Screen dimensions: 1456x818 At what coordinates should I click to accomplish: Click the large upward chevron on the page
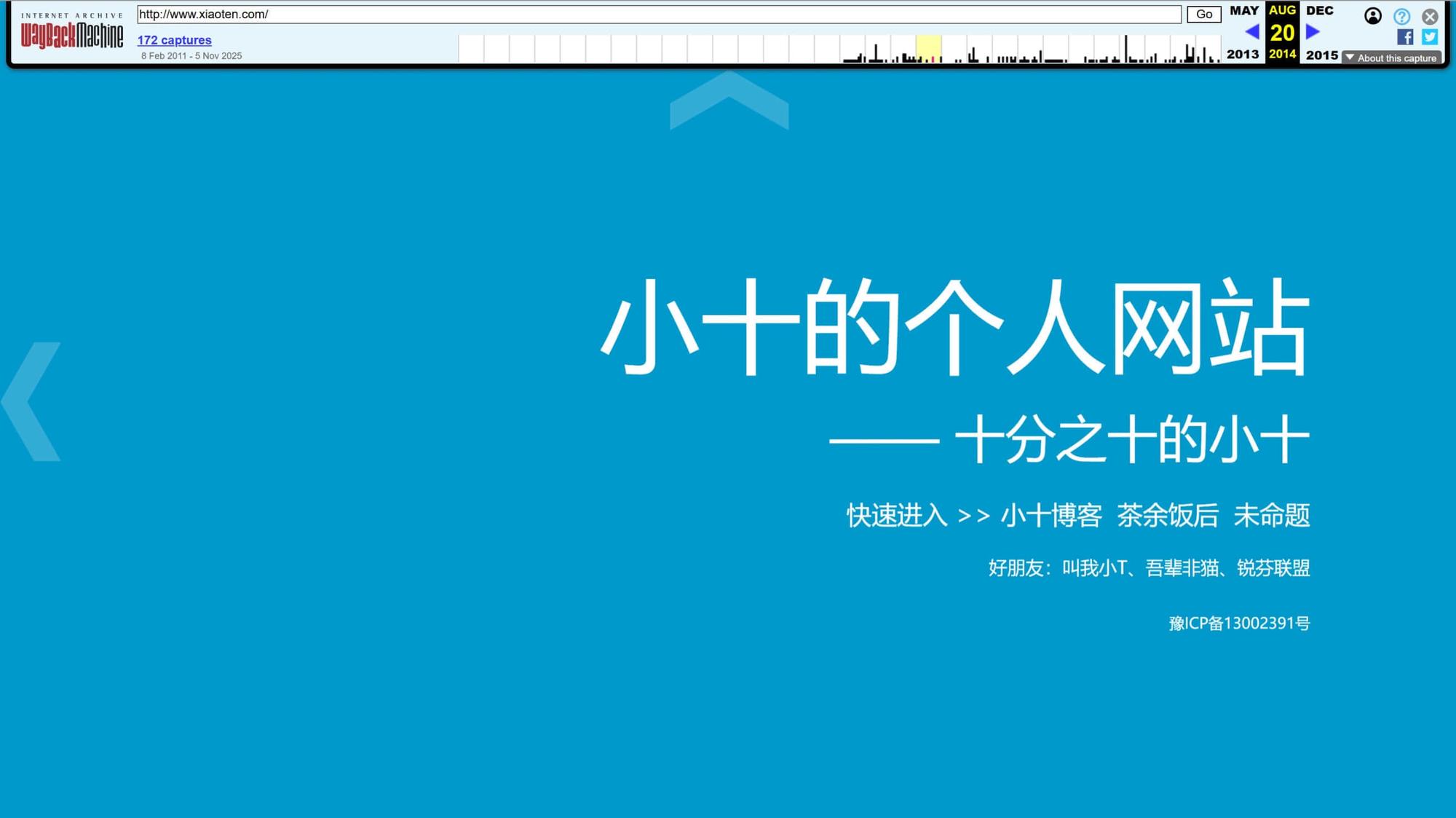tap(729, 101)
